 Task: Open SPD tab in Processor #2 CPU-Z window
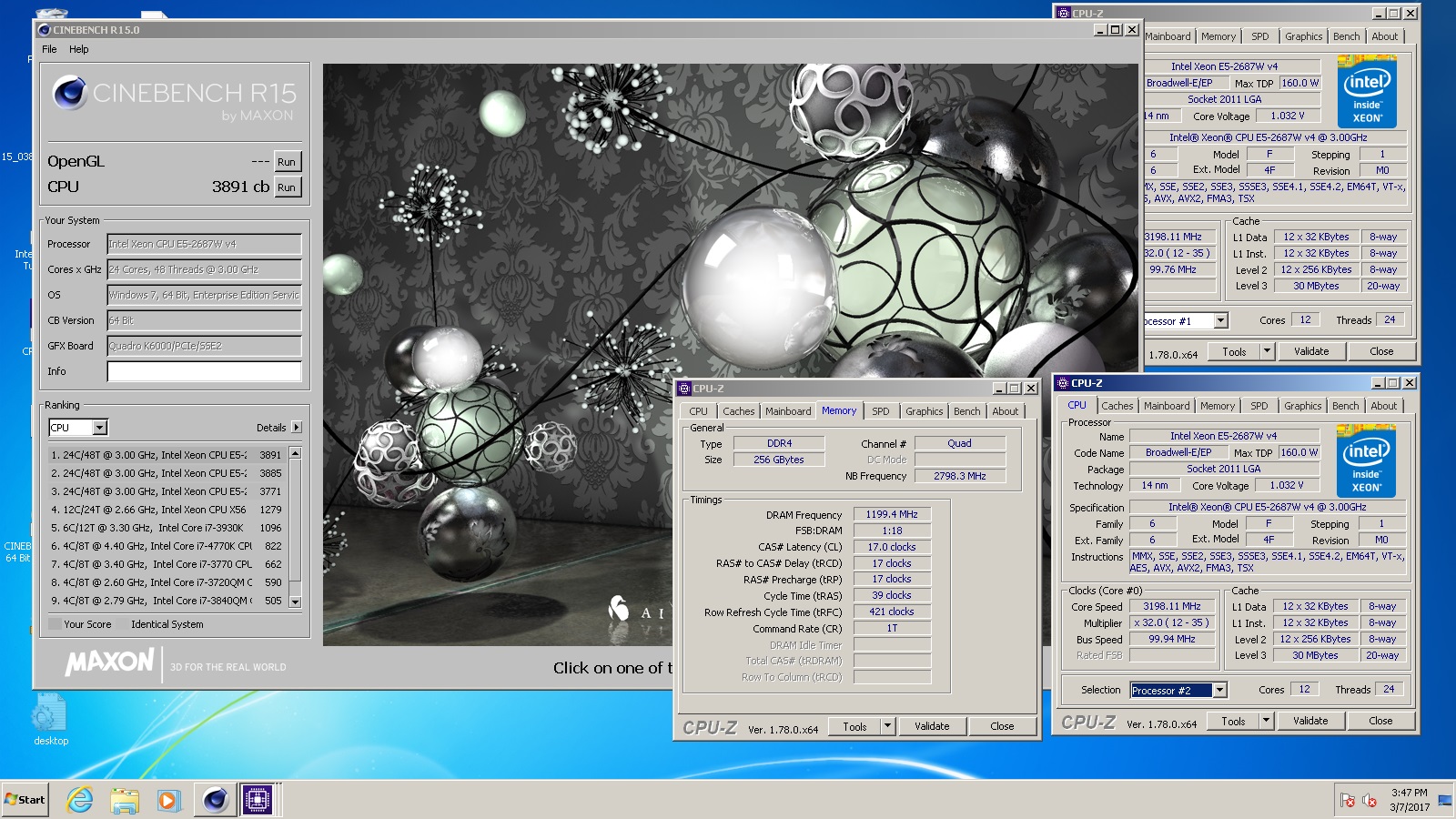1259,406
